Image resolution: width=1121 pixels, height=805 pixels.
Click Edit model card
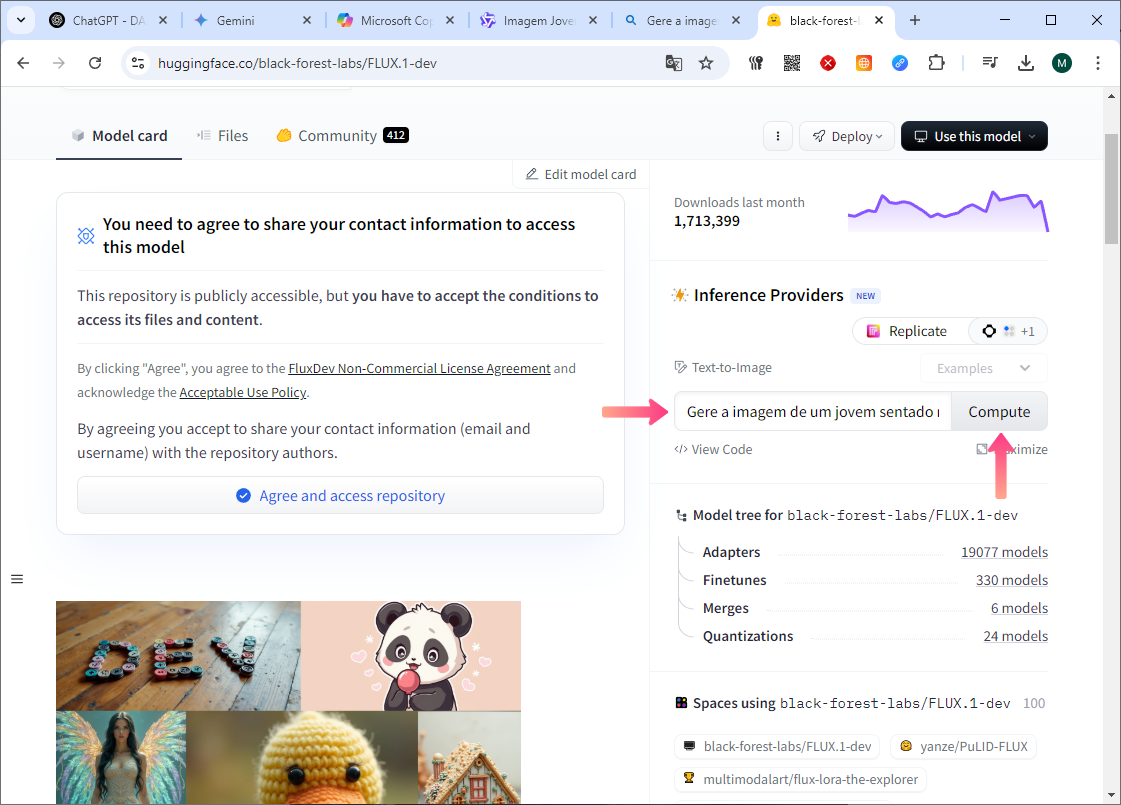[x=581, y=174]
